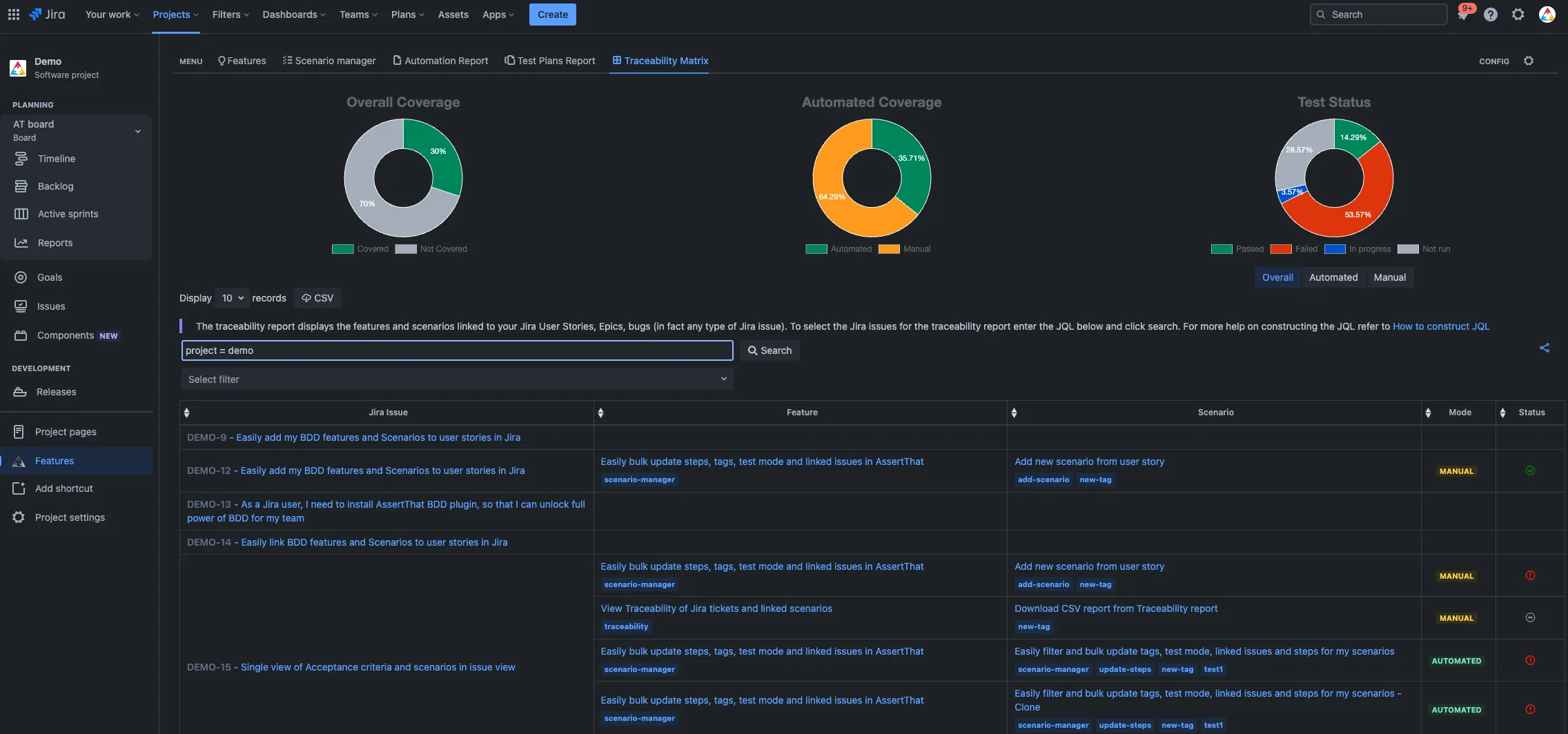Click the Search button next to JQL

(770, 350)
